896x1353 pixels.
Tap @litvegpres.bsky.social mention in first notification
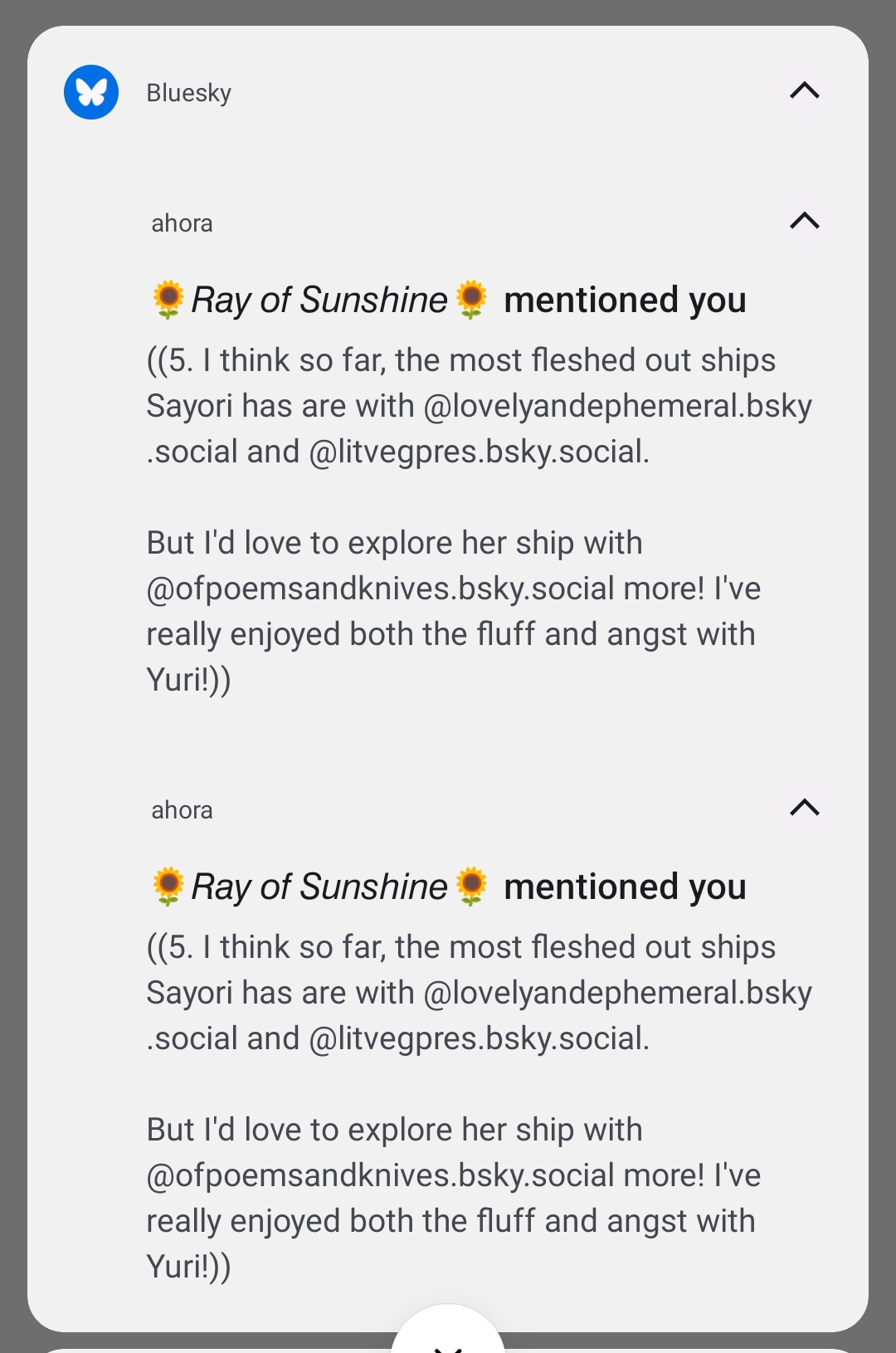coord(478,452)
